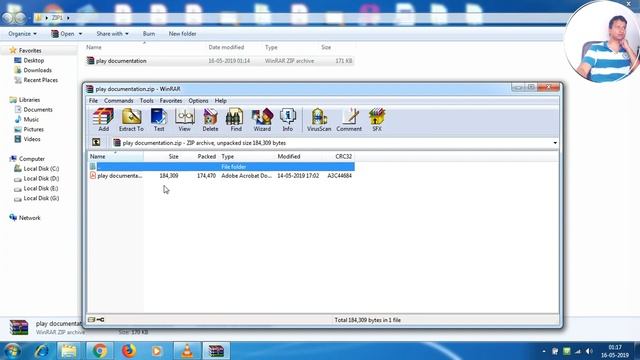Select the play documenta... PDF row in WinRAR
The width and height of the screenshot is (640, 360).
tap(221, 176)
